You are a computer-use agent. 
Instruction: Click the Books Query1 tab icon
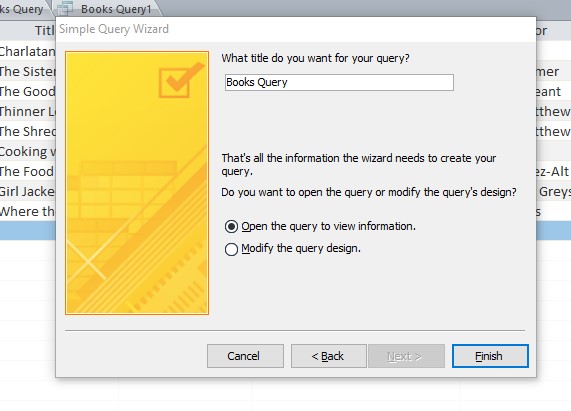click(66, 9)
